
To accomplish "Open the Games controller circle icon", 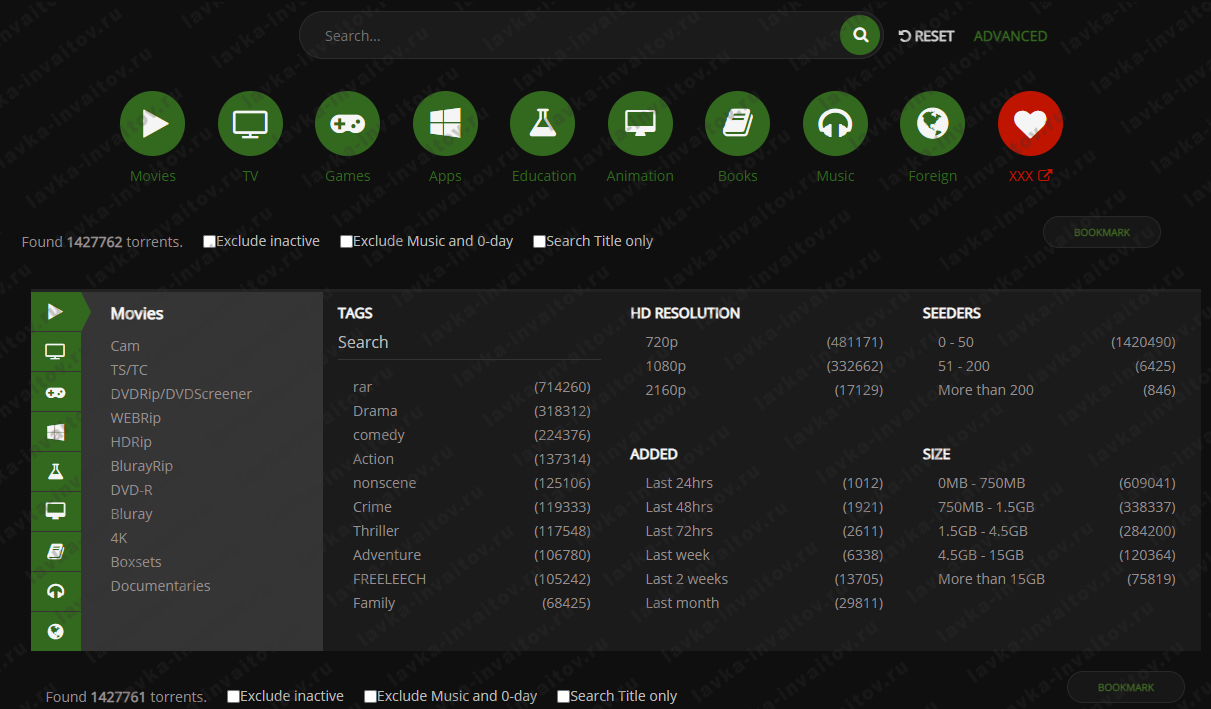I will pyautogui.click(x=347, y=124).
